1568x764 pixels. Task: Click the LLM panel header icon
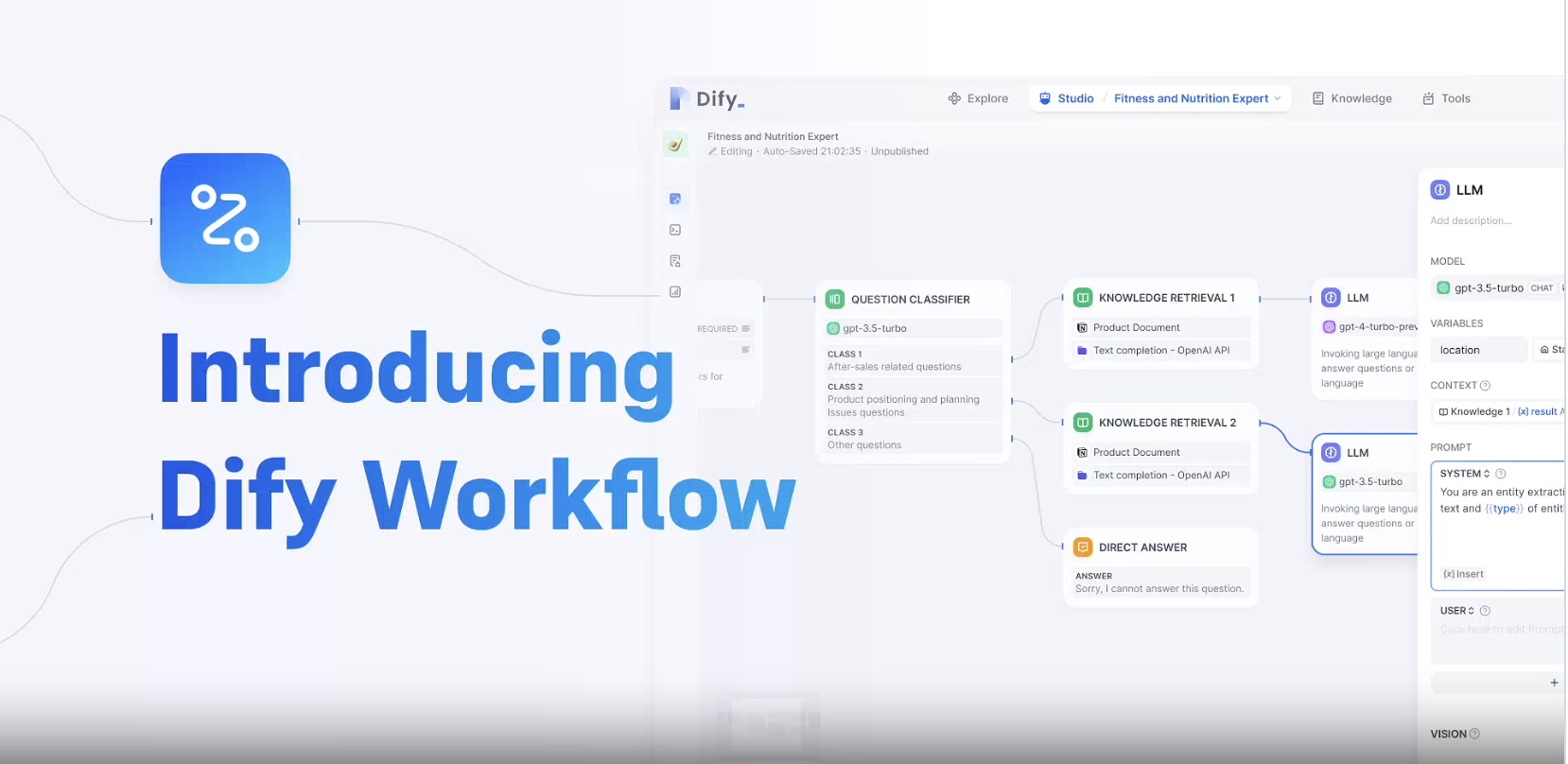coord(1440,190)
